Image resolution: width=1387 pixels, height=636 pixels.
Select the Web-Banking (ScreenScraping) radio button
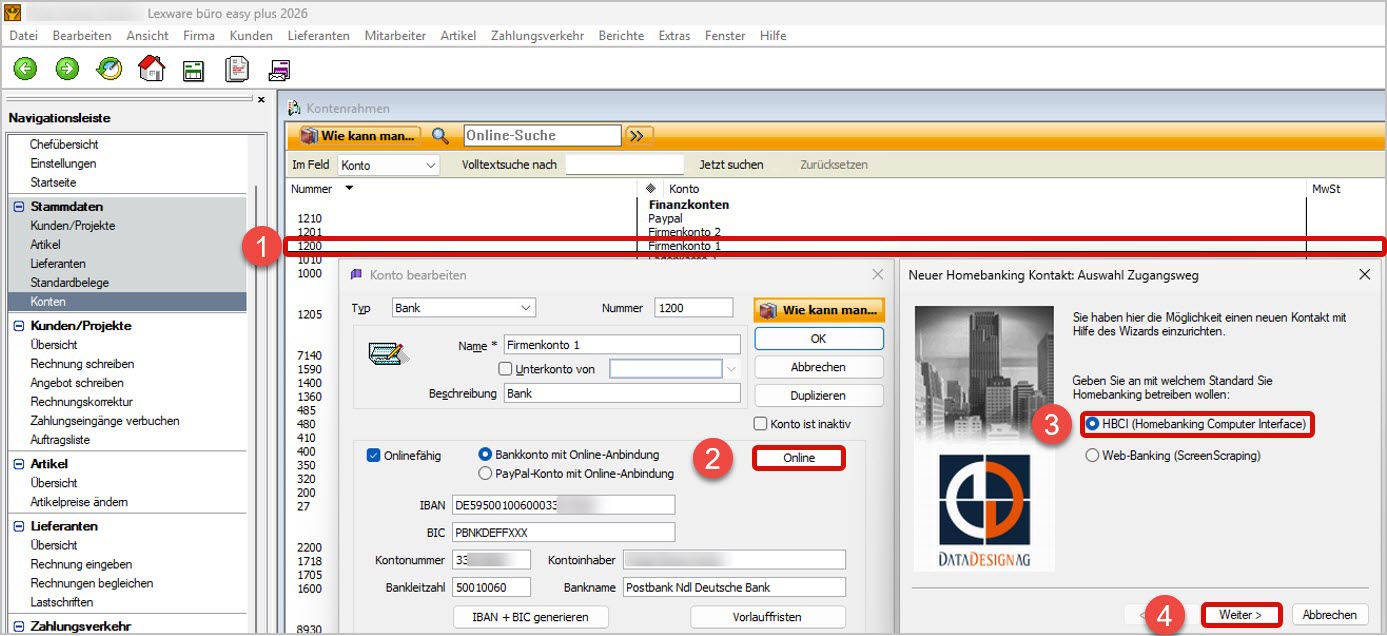pos(1093,456)
